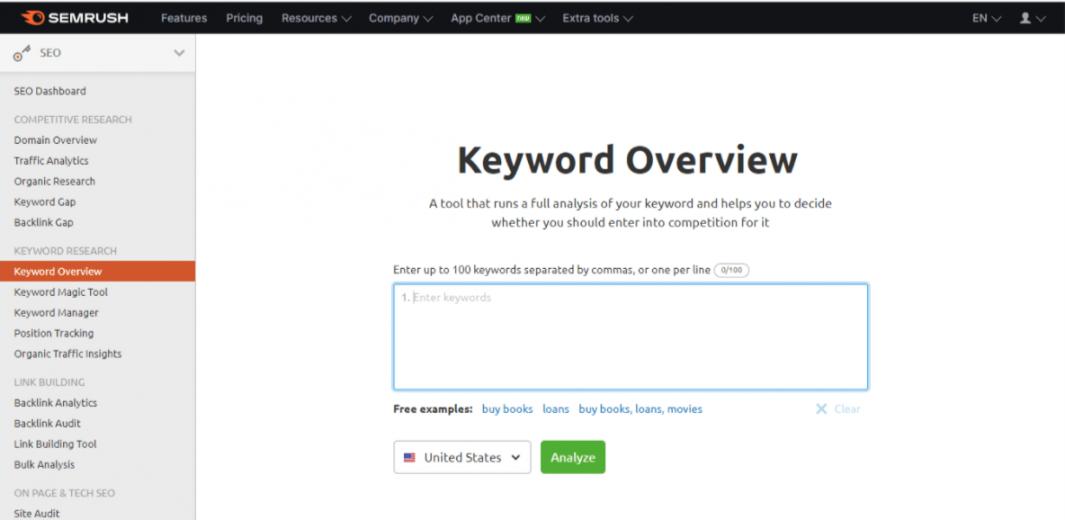The width and height of the screenshot is (1065, 520).
Task: Select Backlink Analytics in sidebar
Action: coord(56,403)
